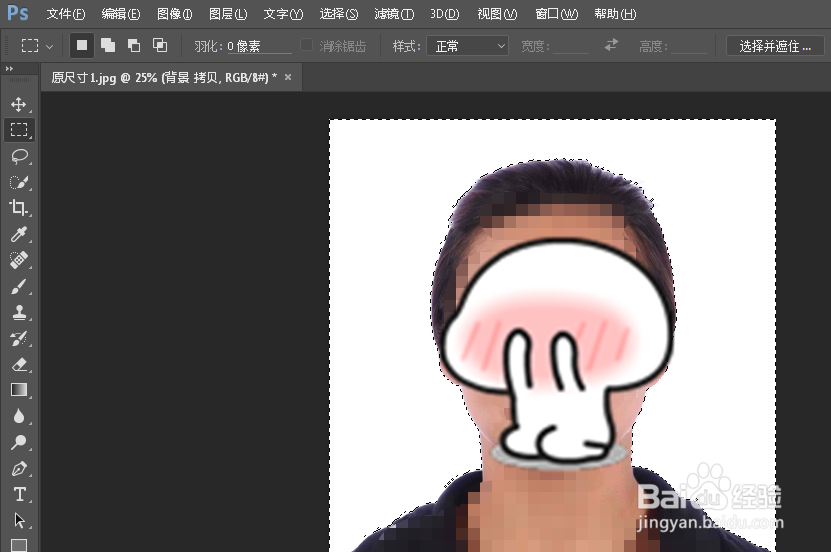The width and height of the screenshot is (831, 552).
Task: Open the 选择(S) menu
Action: (339, 14)
